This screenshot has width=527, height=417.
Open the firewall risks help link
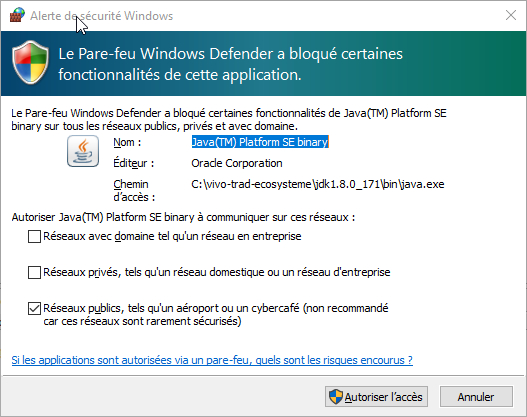click(x=212, y=360)
